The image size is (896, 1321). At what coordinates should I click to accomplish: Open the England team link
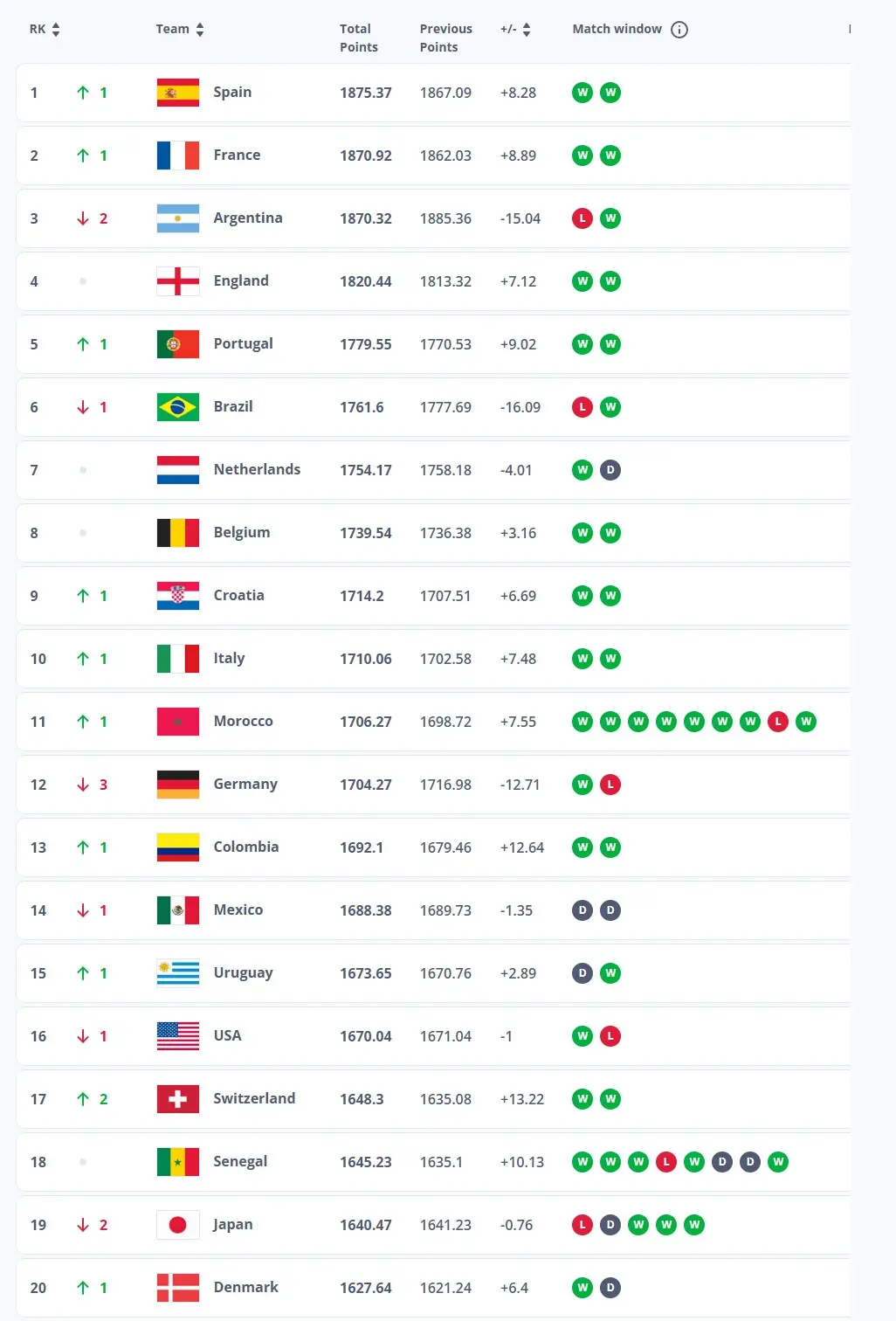point(241,281)
